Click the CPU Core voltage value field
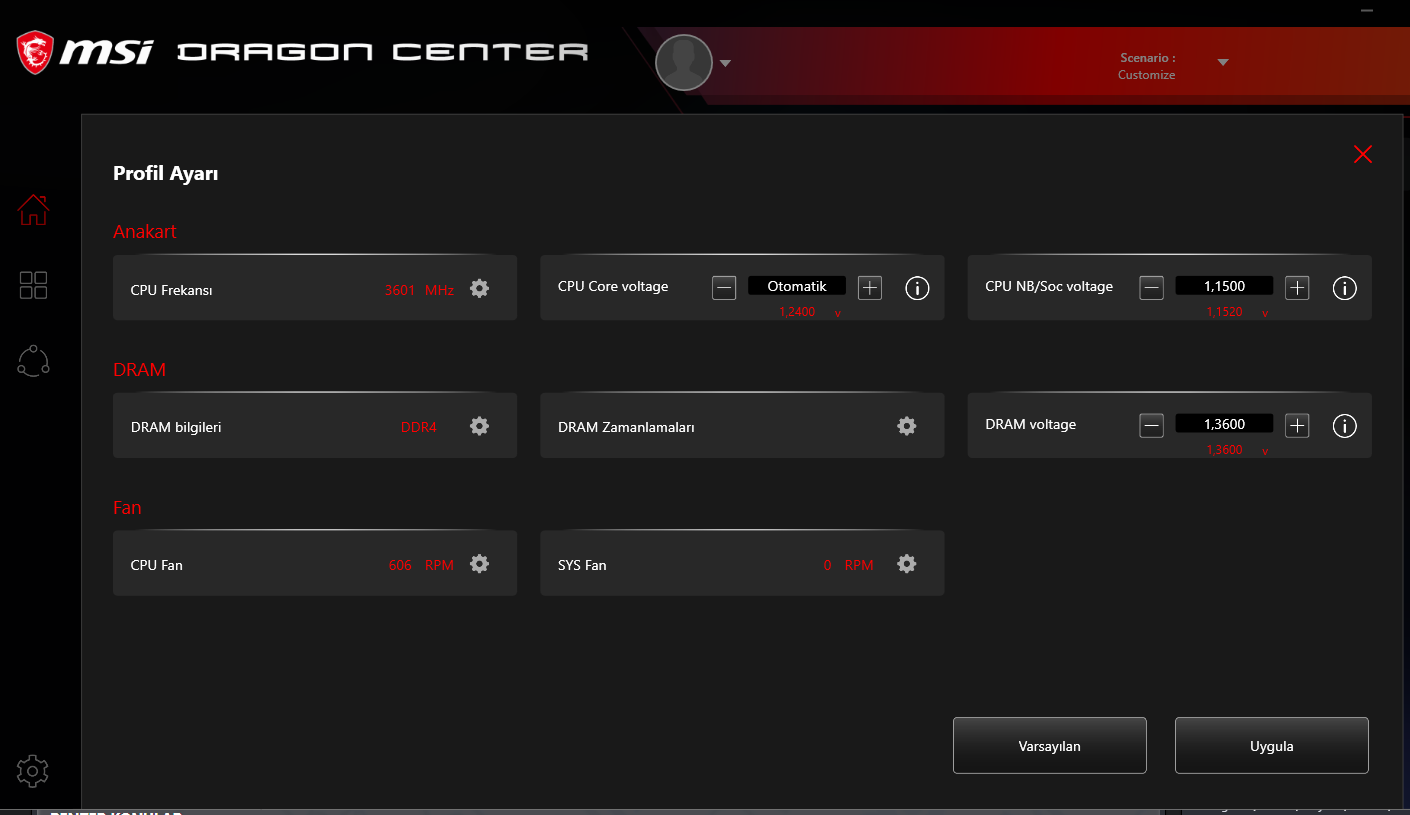The image size is (1410, 815). point(797,286)
